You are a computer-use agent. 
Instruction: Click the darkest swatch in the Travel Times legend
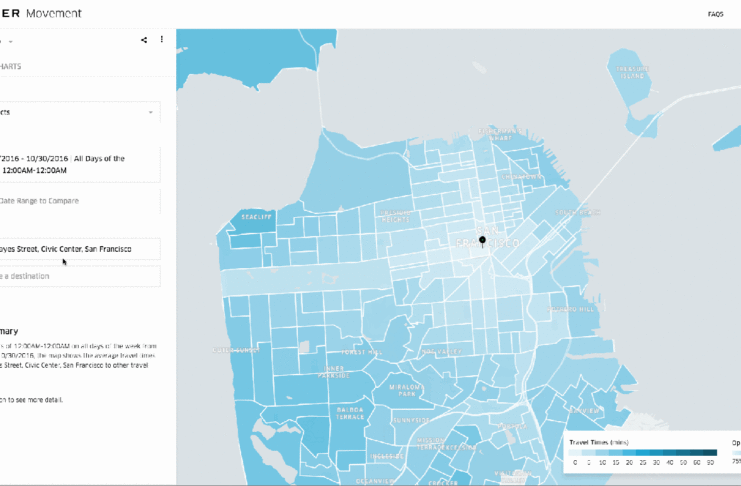[x=709, y=453]
